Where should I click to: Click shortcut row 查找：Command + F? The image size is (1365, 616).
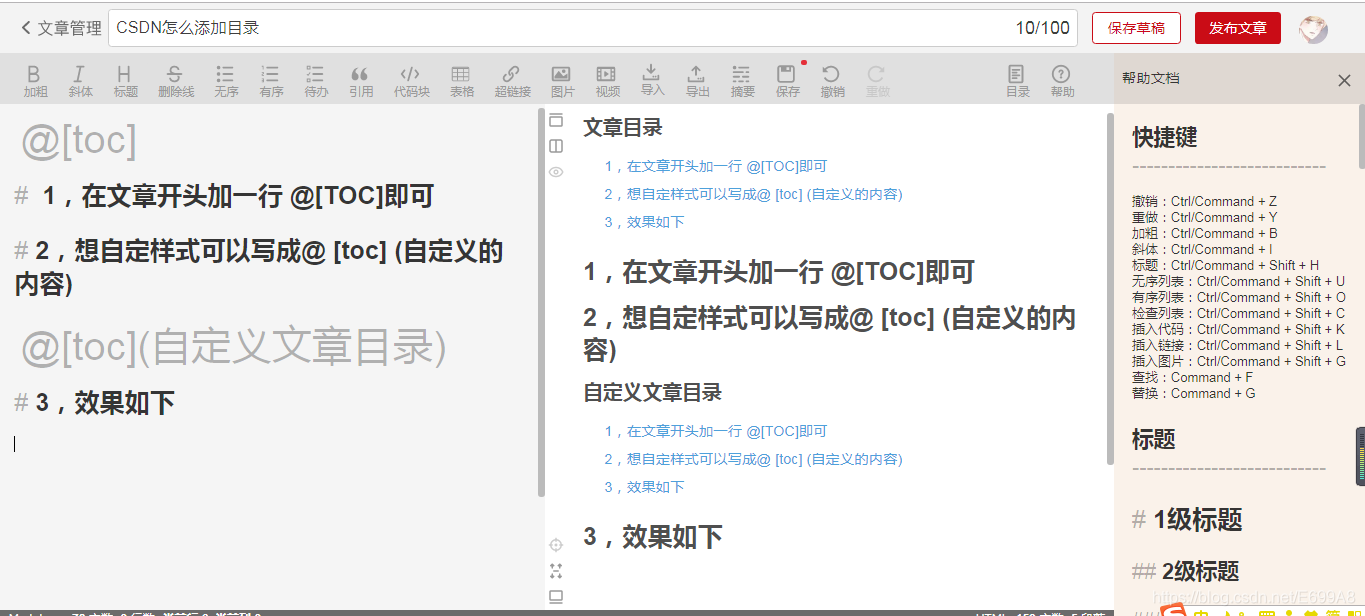point(1192,377)
